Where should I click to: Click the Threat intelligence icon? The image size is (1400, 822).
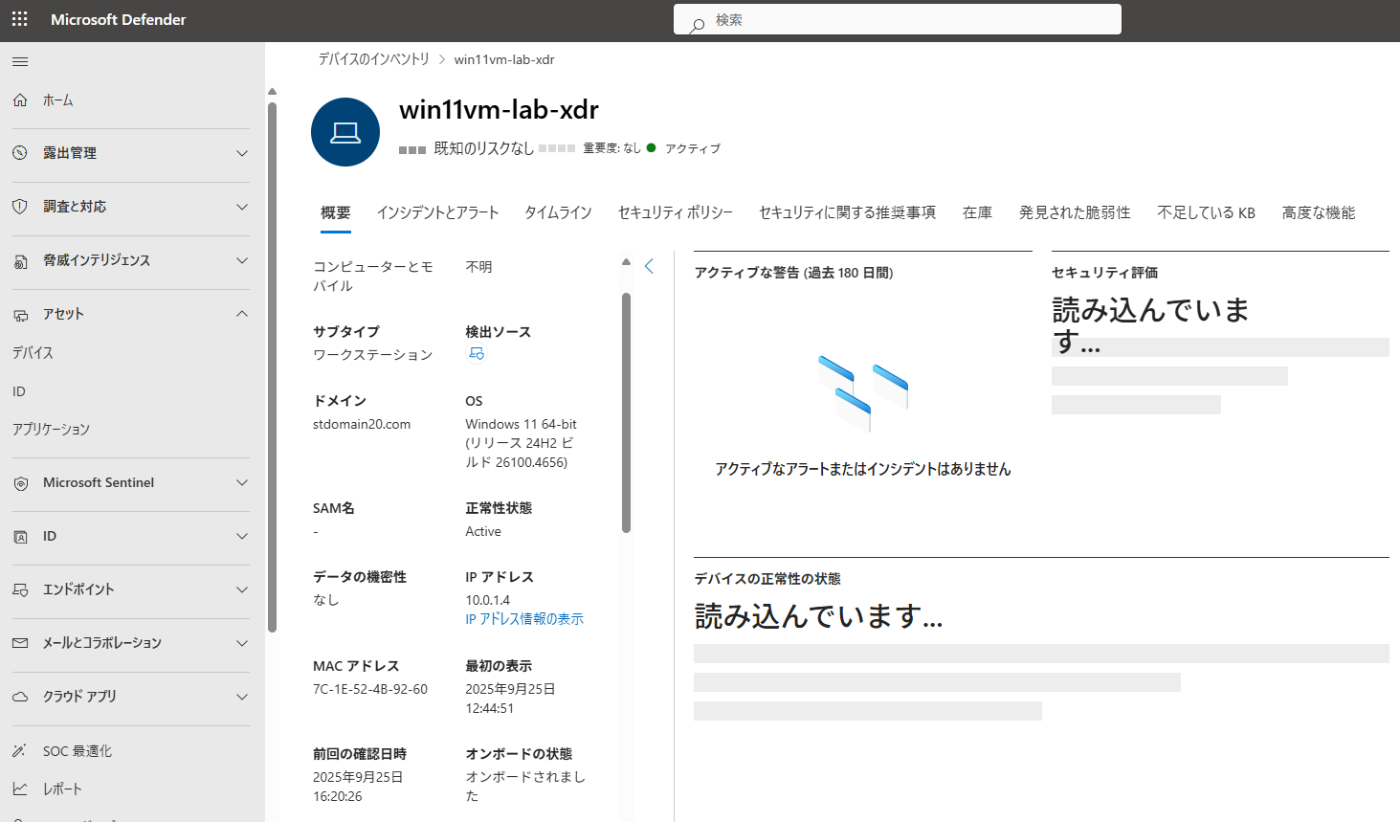tap(20, 261)
